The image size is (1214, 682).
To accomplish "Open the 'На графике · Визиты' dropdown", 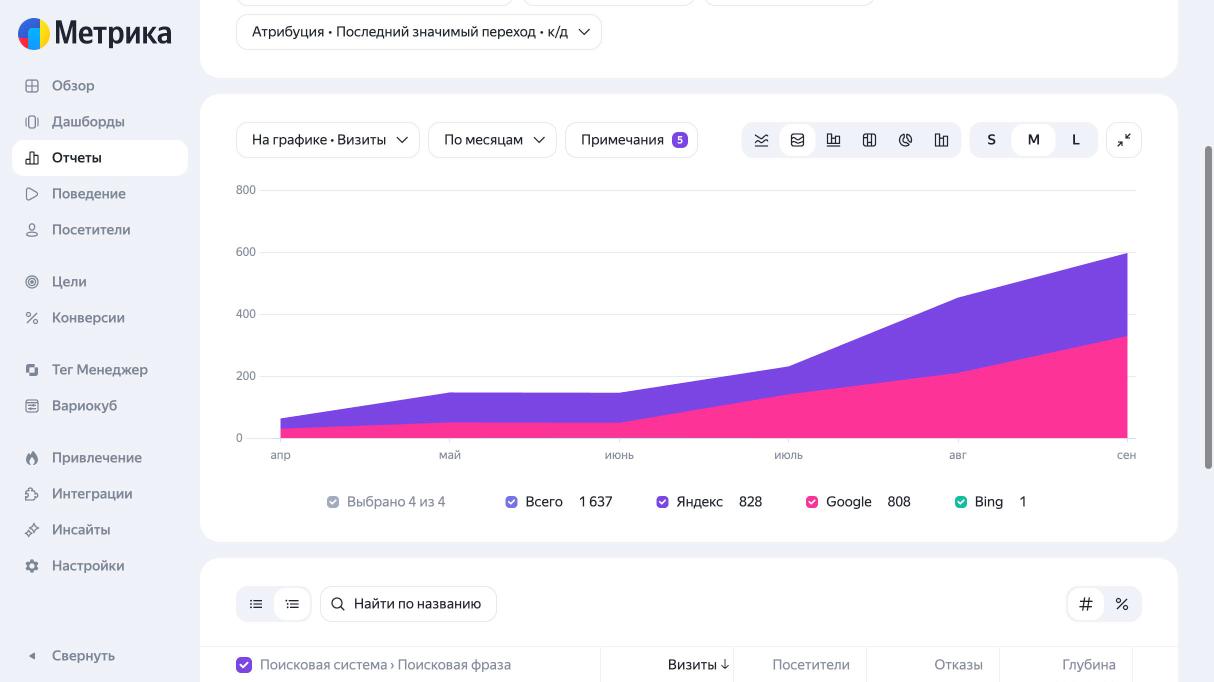I will [328, 140].
